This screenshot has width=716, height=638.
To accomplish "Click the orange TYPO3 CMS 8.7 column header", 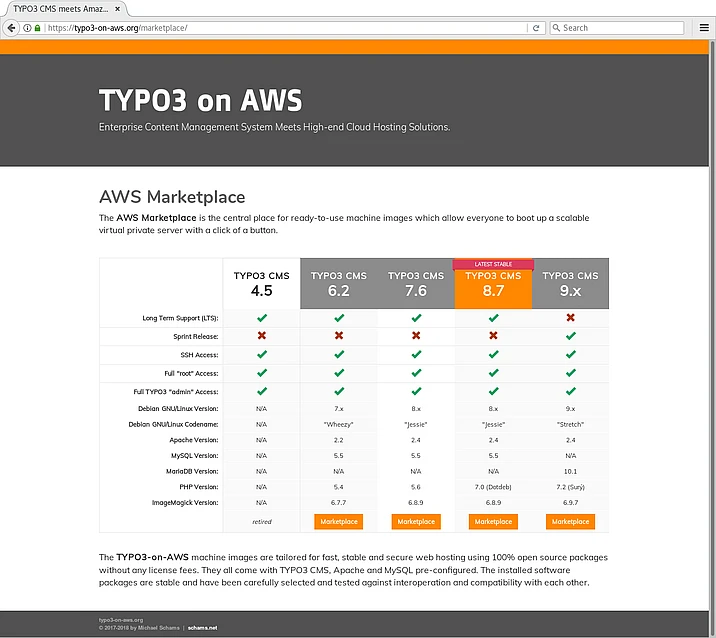I will point(493,285).
